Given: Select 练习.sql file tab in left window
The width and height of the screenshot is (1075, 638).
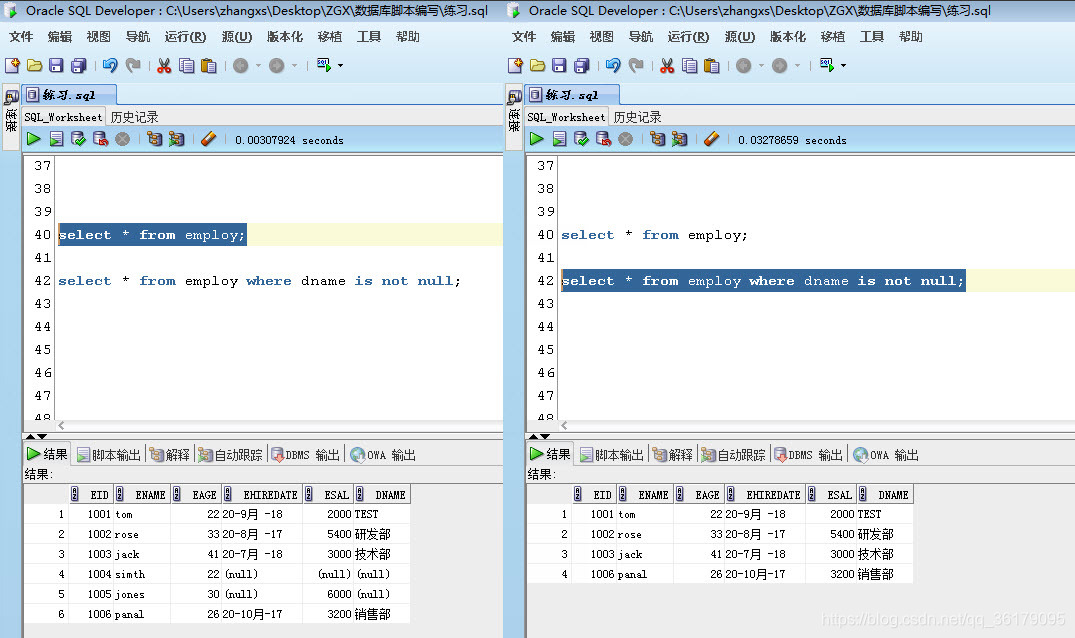Looking at the screenshot, I should [69, 95].
